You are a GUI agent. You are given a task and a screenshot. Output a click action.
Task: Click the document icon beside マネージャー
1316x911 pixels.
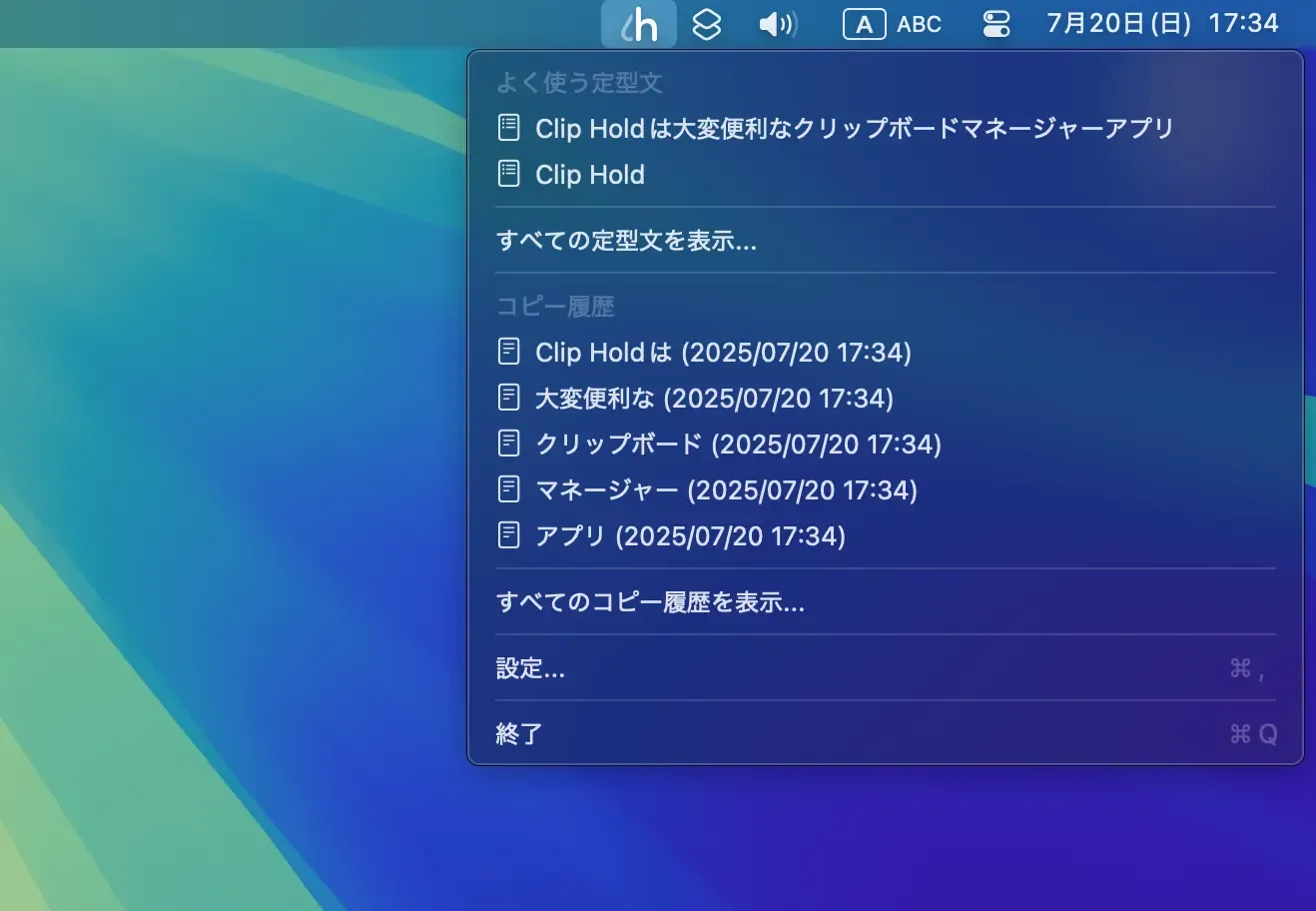pos(509,488)
